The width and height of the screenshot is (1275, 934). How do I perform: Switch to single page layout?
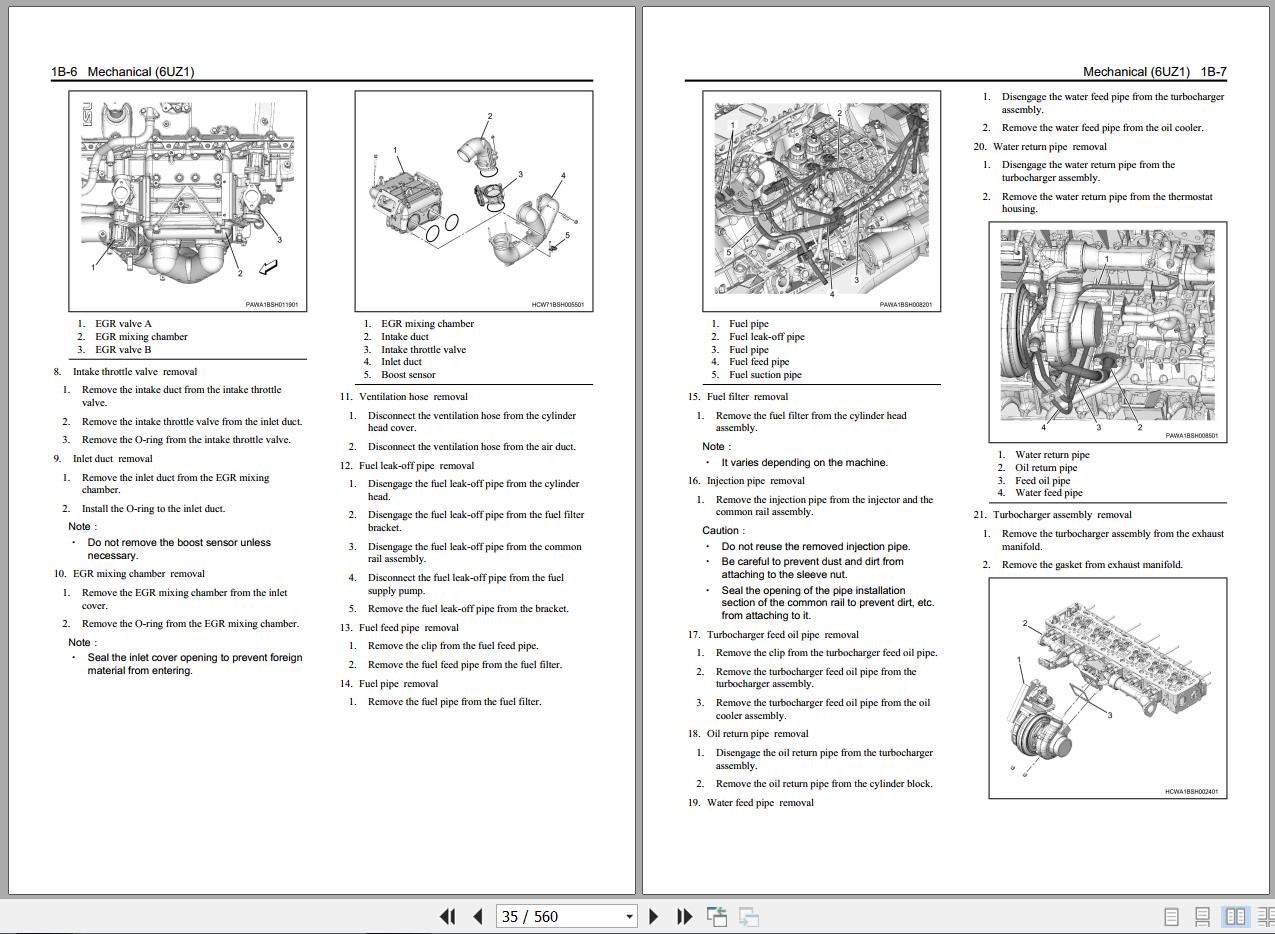pos(1172,916)
